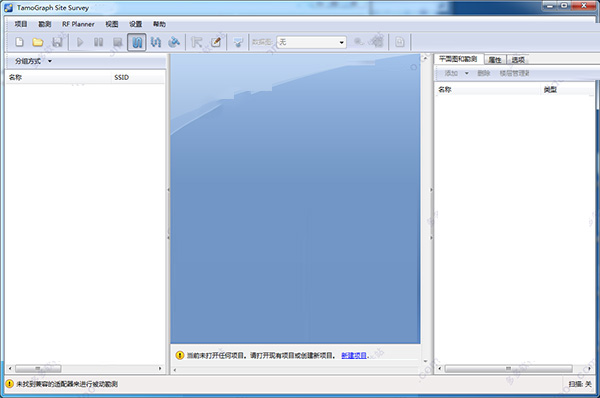
Task: Click the 扫描: 关 status indicator
Action: point(580,384)
